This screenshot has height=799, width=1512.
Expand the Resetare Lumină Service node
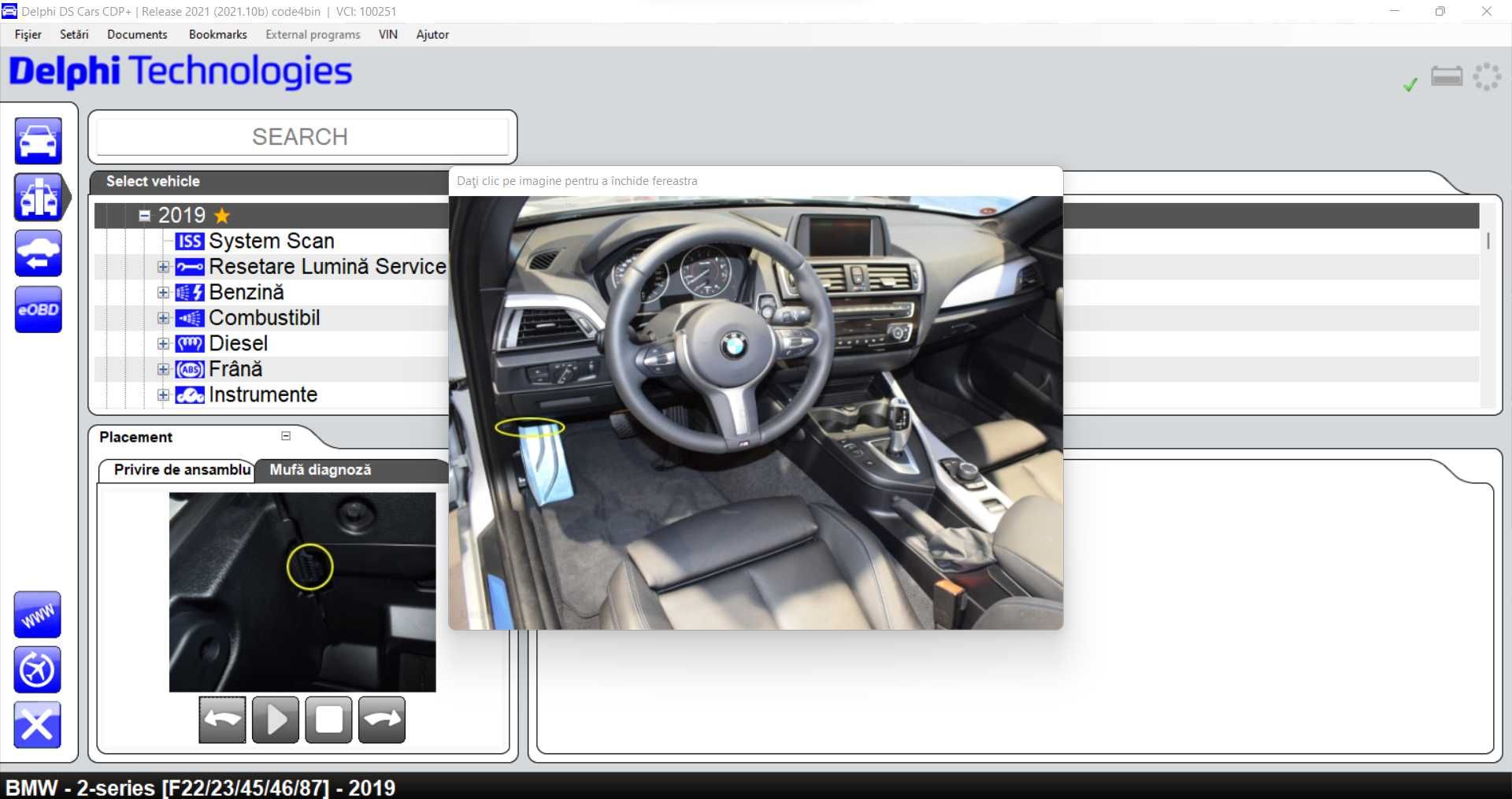coord(163,267)
